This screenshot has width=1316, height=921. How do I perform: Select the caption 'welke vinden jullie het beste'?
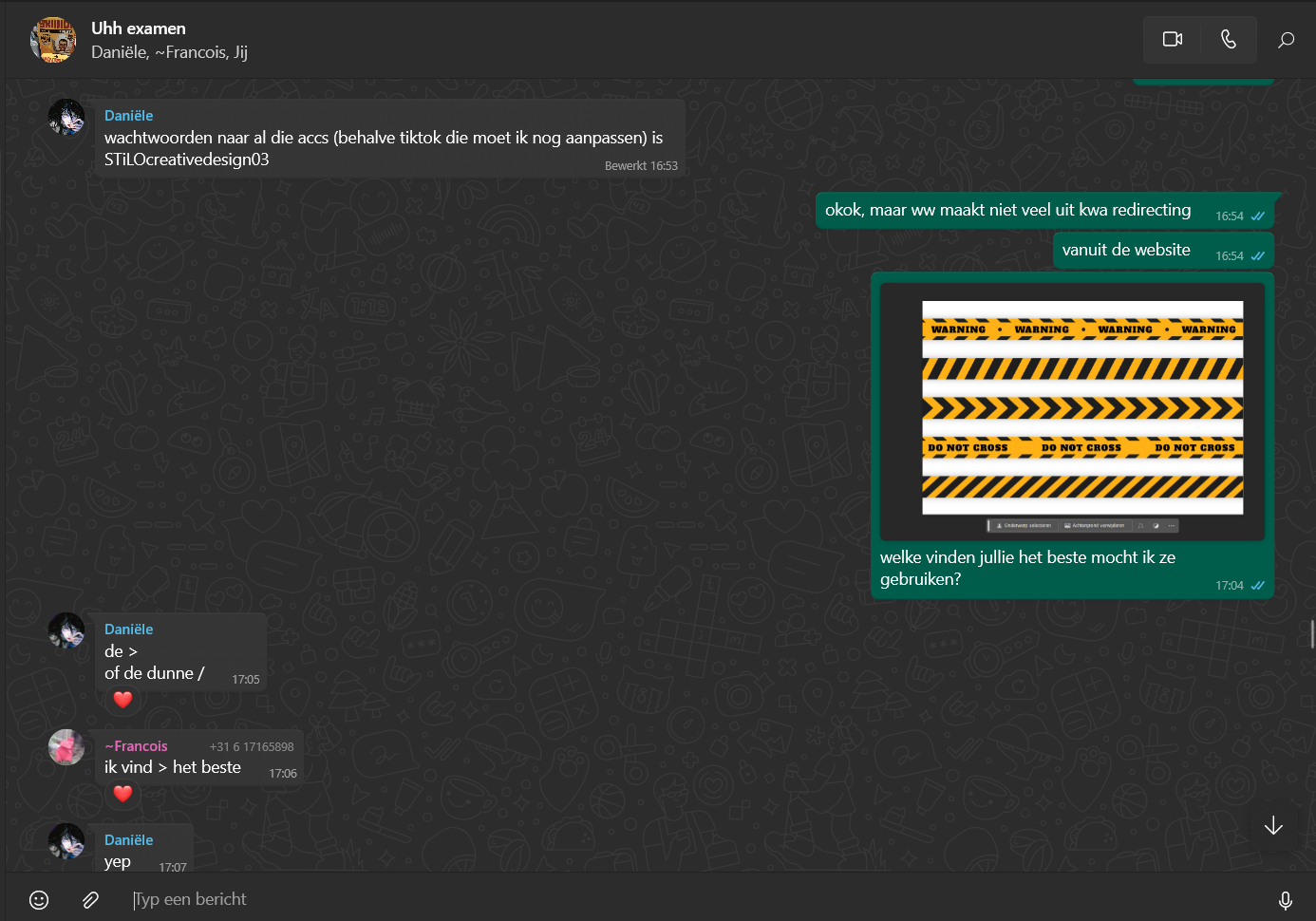point(1027,568)
